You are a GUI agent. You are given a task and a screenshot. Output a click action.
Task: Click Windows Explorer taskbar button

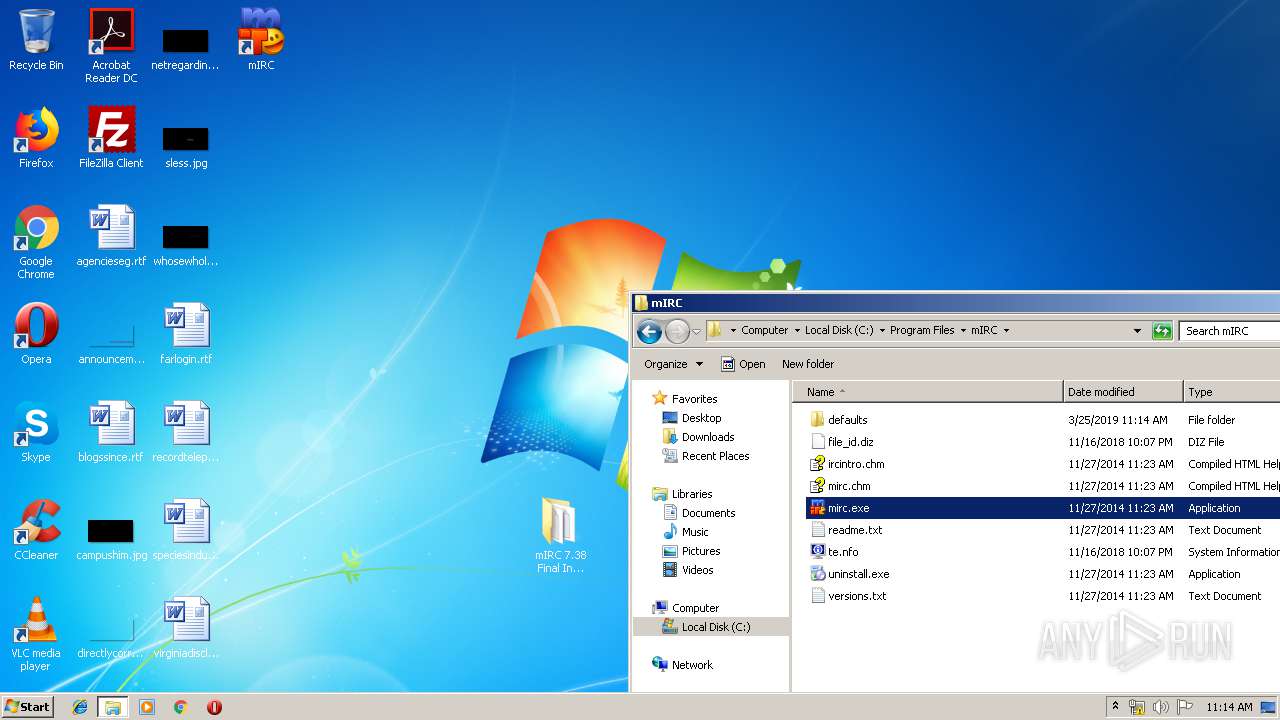[113, 707]
